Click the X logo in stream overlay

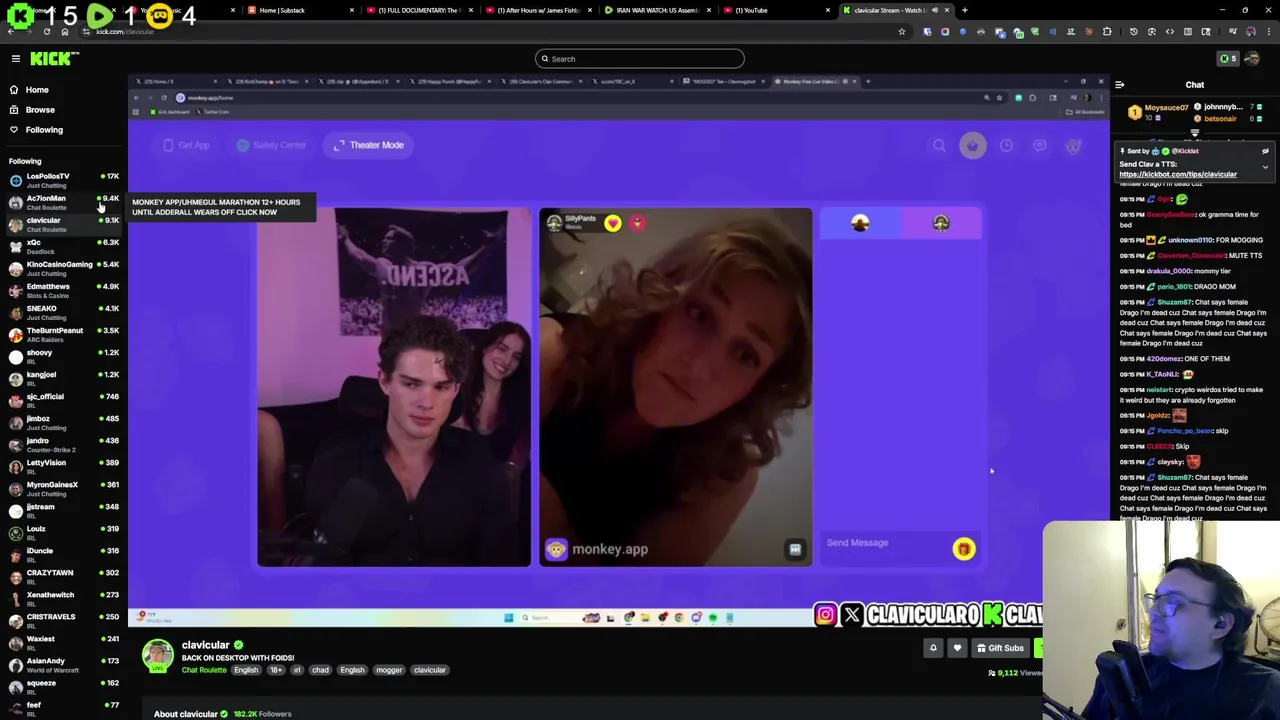click(x=851, y=615)
